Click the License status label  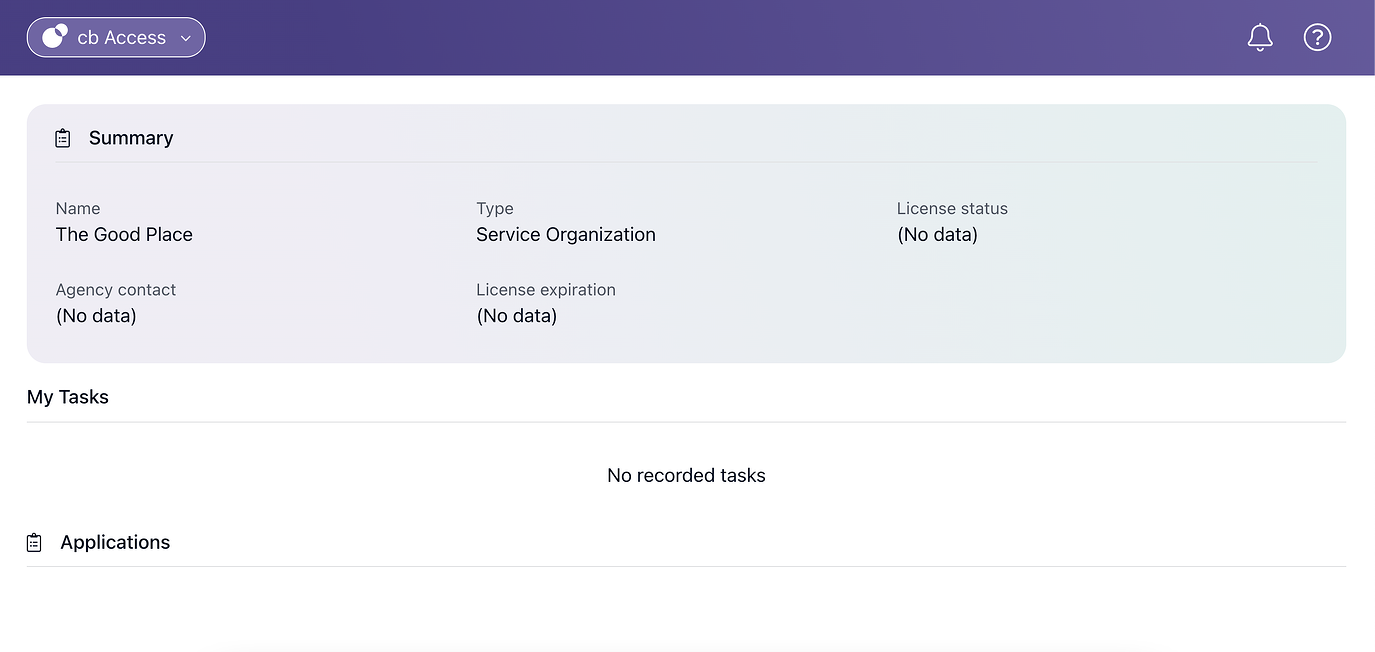[952, 208]
